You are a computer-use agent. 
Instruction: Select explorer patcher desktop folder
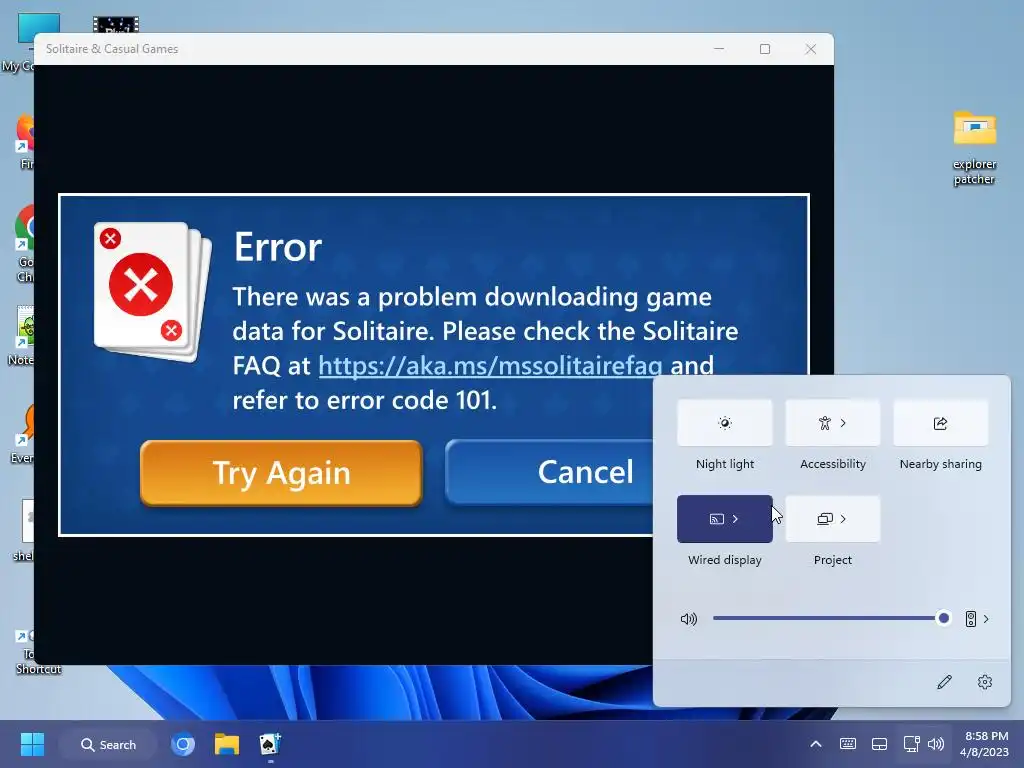pos(974,148)
